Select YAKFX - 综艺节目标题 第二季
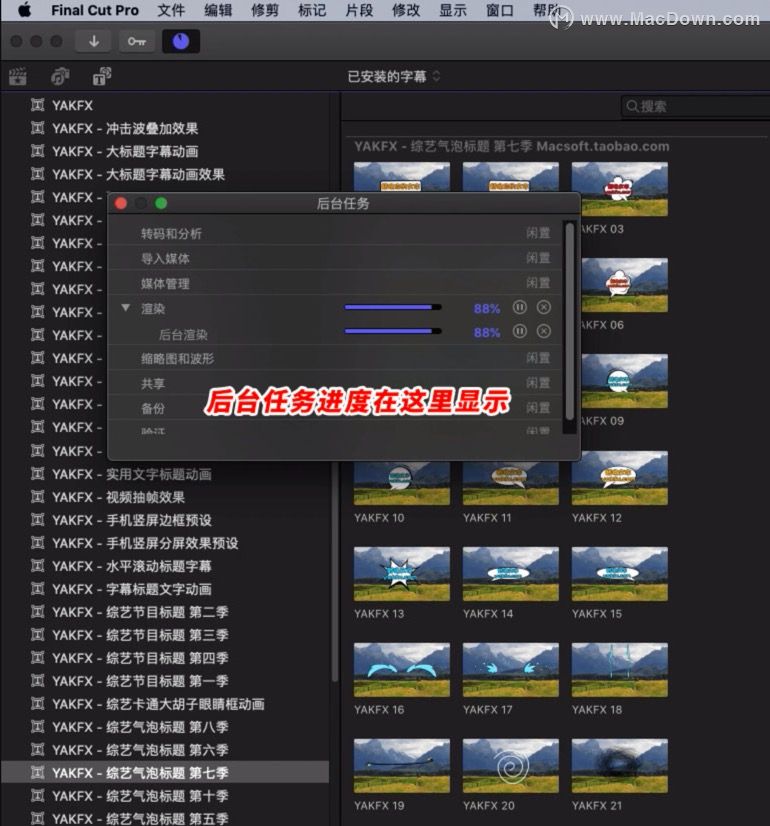Screen dimensions: 770x826 [165, 612]
